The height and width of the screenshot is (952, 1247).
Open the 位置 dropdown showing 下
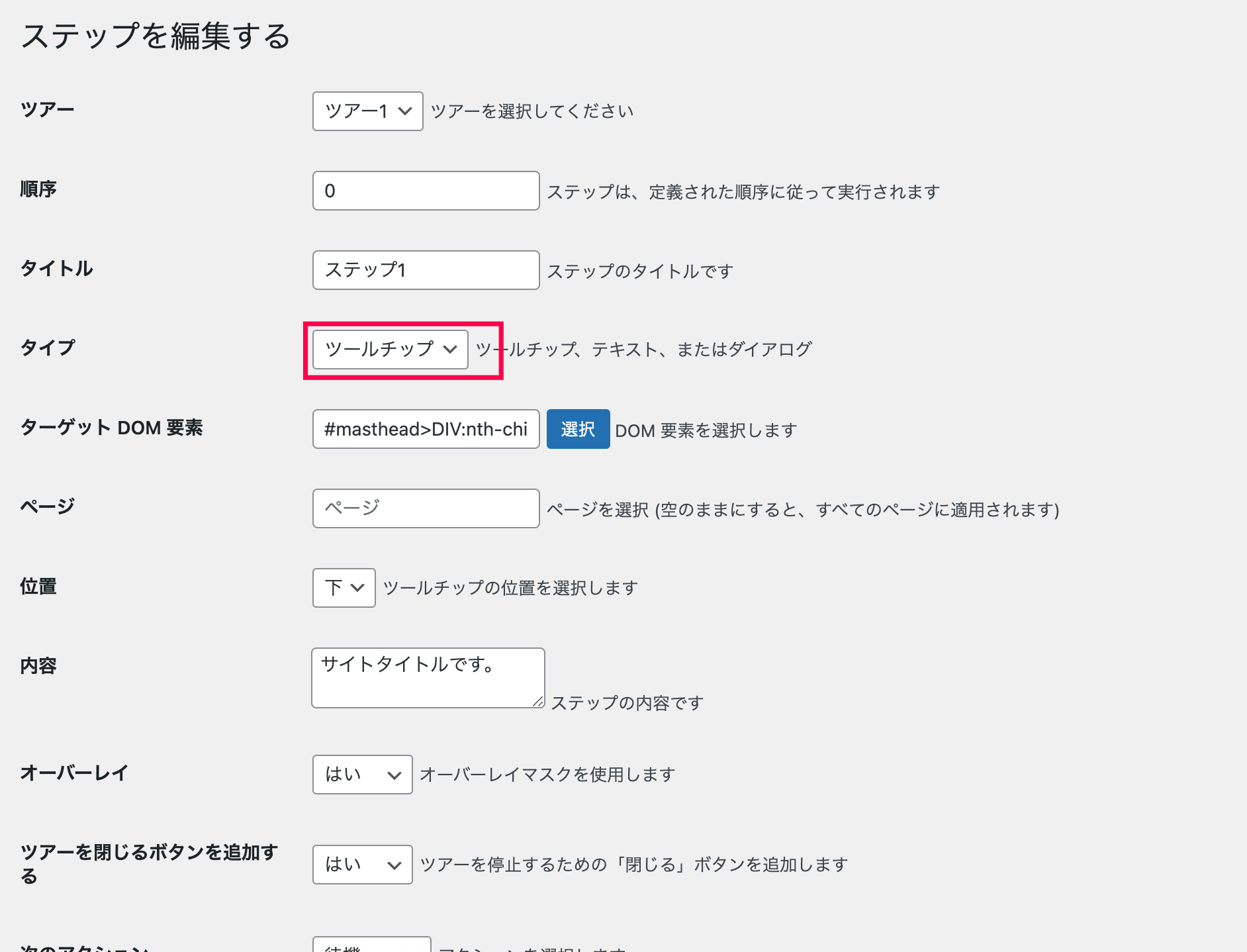(x=344, y=588)
